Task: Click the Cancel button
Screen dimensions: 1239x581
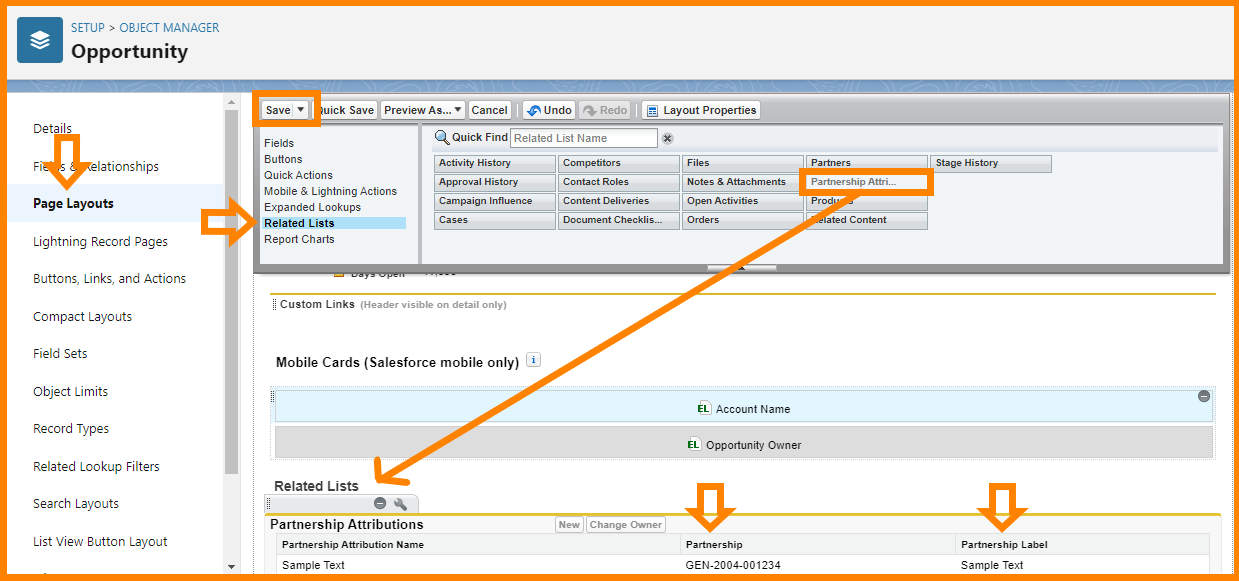Action: click(490, 110)
